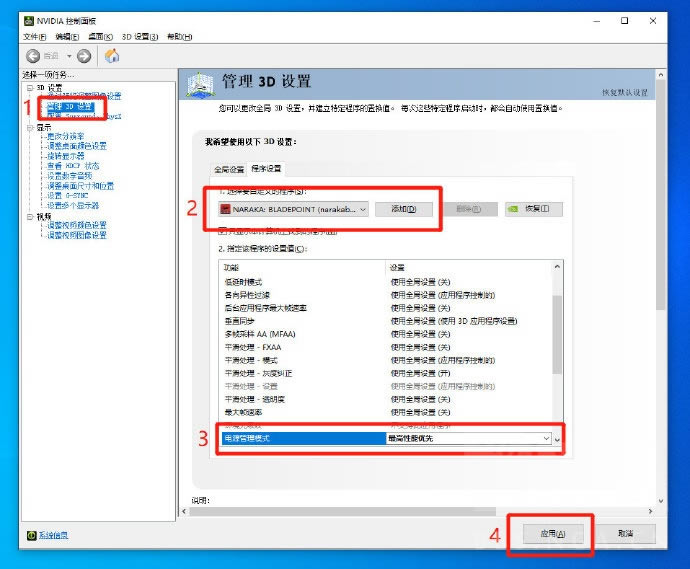This screenshot has width=690, height=569.
Task: Select 更改分辨率 in the task tree
Action: pyautogui.click(x=66, y=137)
